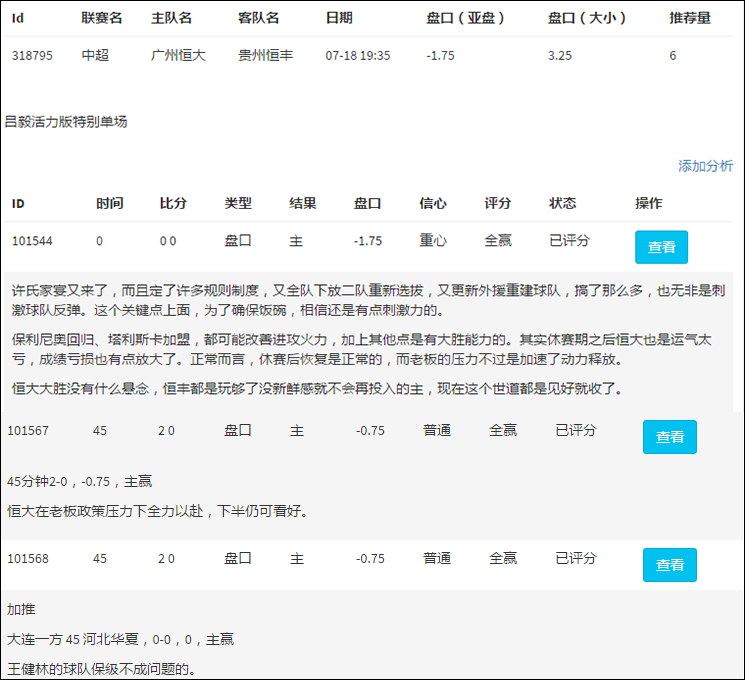Click paragraph starting 许氏家宴又来了
The width and height of the screenshot is (745, 680).
pyautogui.click(x=368, y=300)
